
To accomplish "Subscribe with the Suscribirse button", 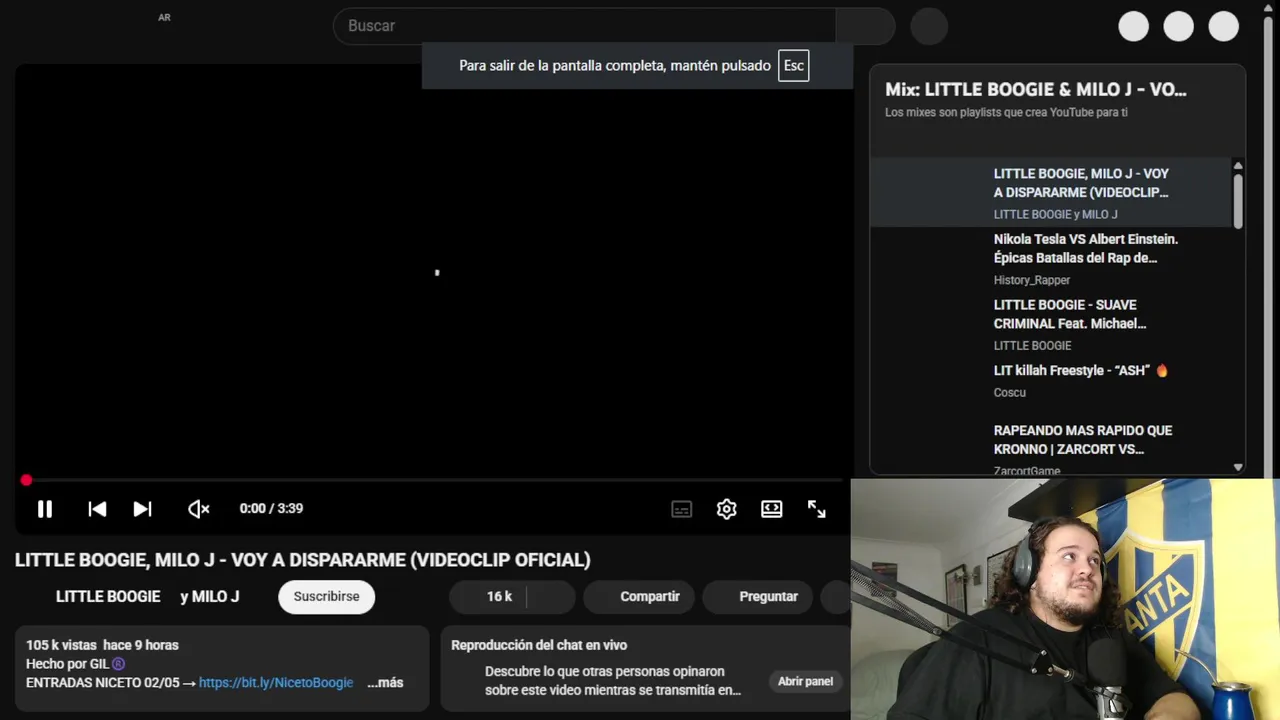I will (x=326, y=597).
